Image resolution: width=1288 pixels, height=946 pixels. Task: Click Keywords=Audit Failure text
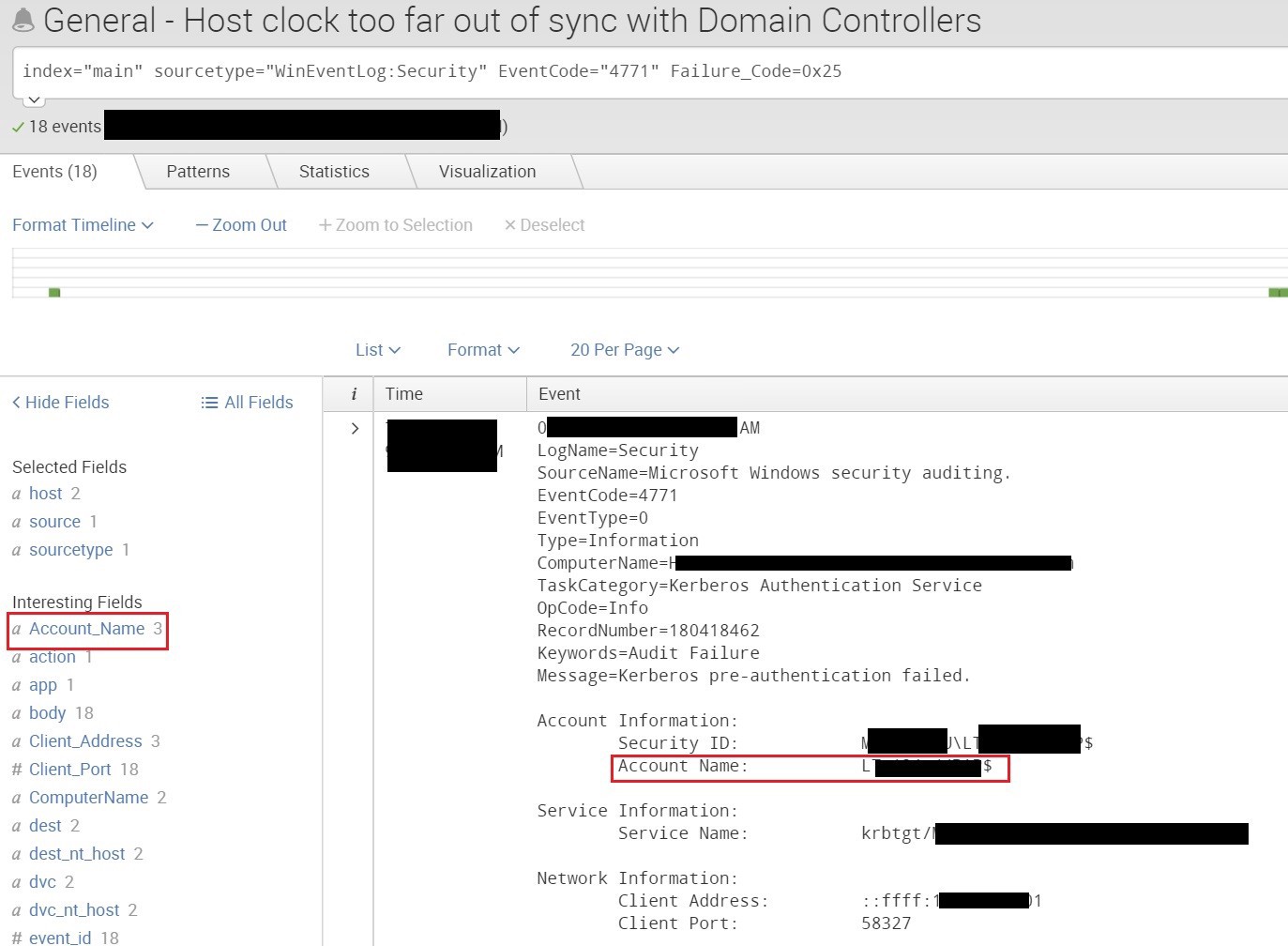click(648, 653)
